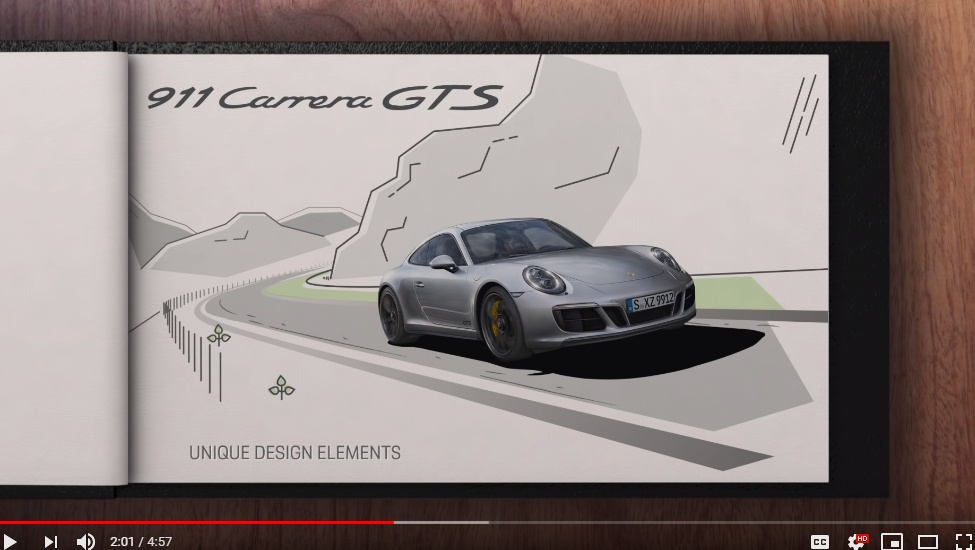Play the paused video

[11, 542]
